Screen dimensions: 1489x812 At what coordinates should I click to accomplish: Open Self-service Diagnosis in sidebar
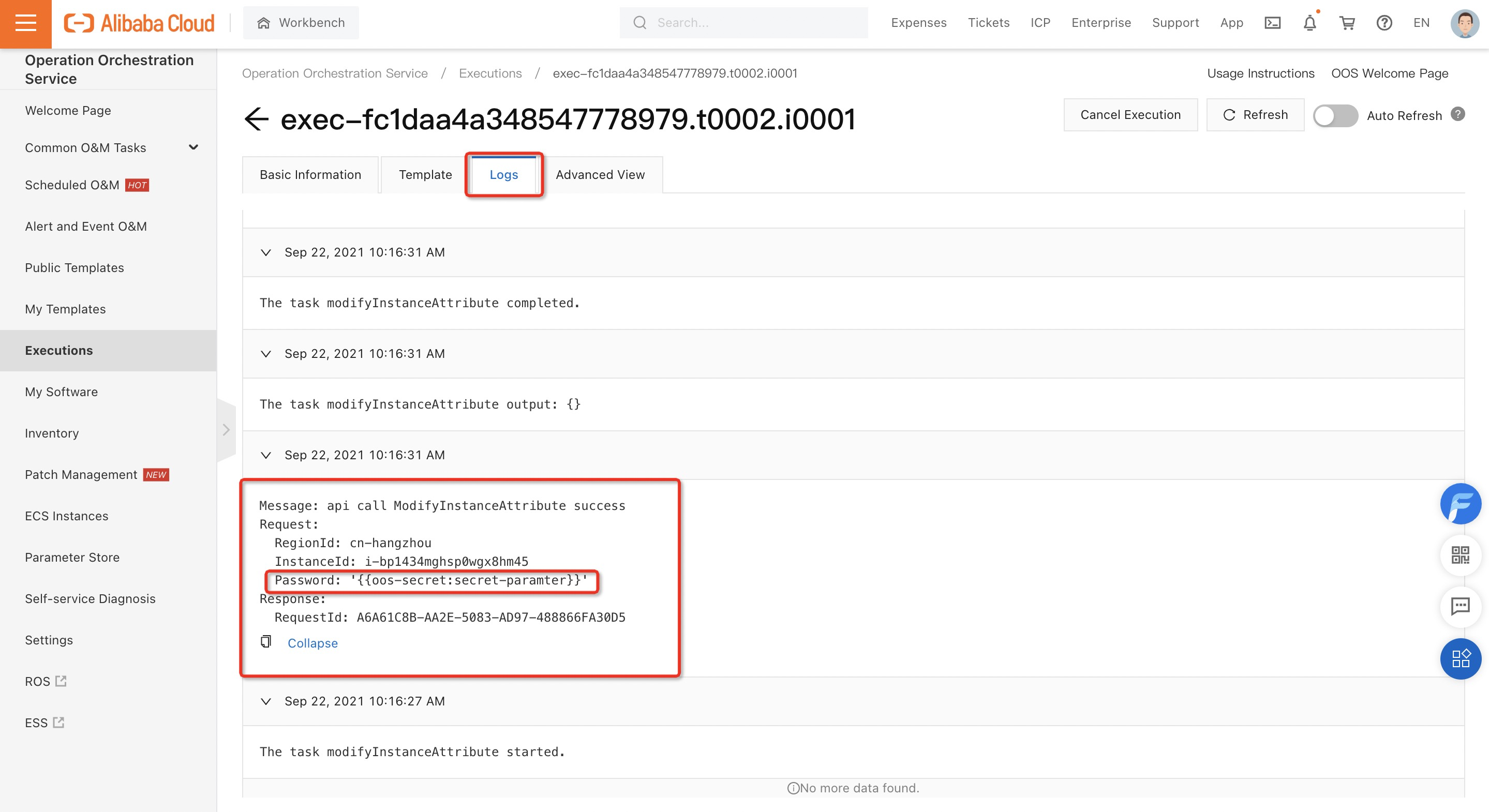click(x=90, y=599)
